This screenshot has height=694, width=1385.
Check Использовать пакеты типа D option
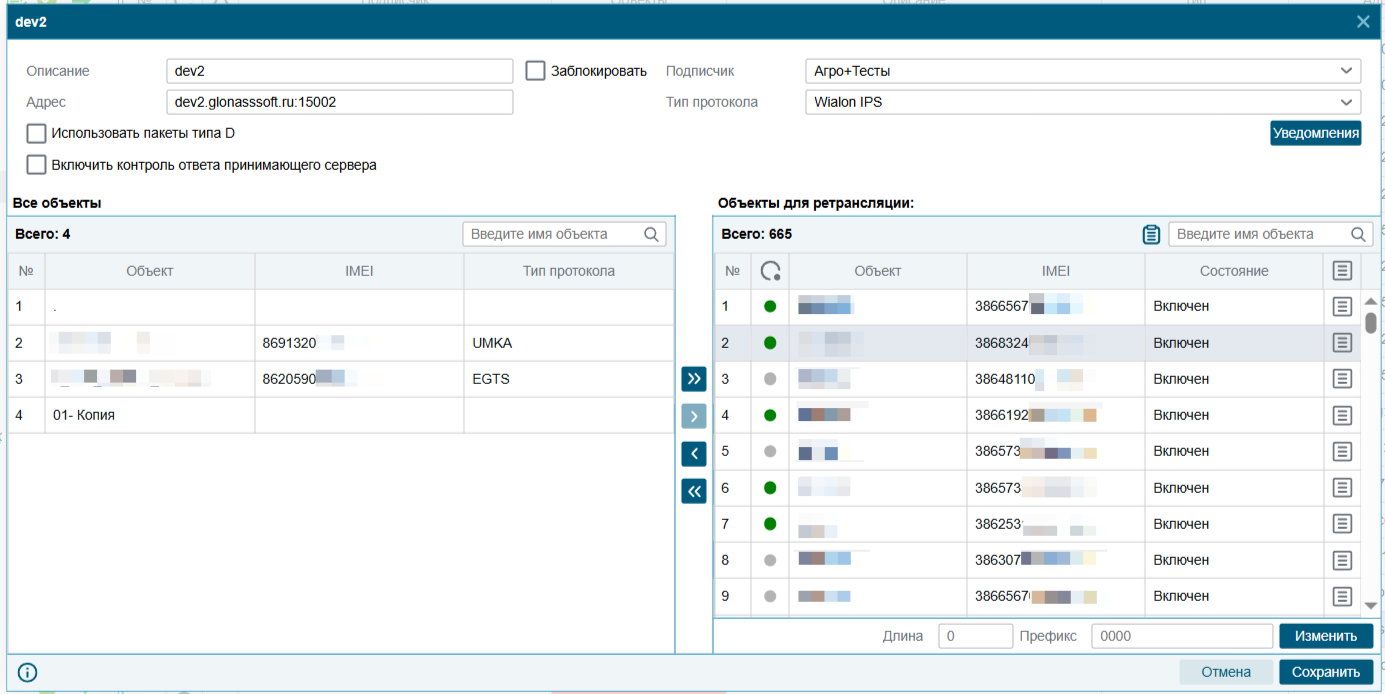(x=37, y=133)
